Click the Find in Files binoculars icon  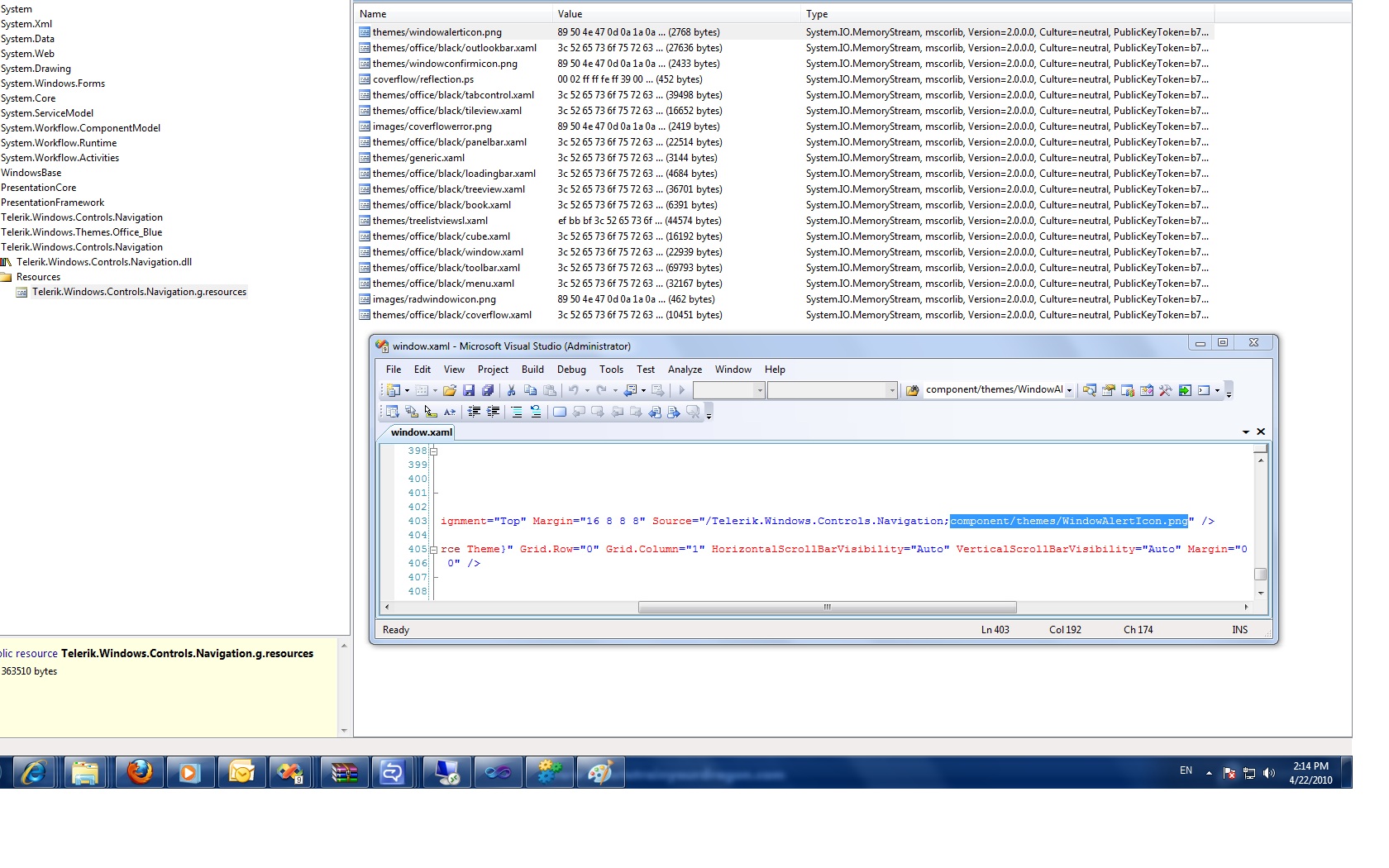point(913,390)
